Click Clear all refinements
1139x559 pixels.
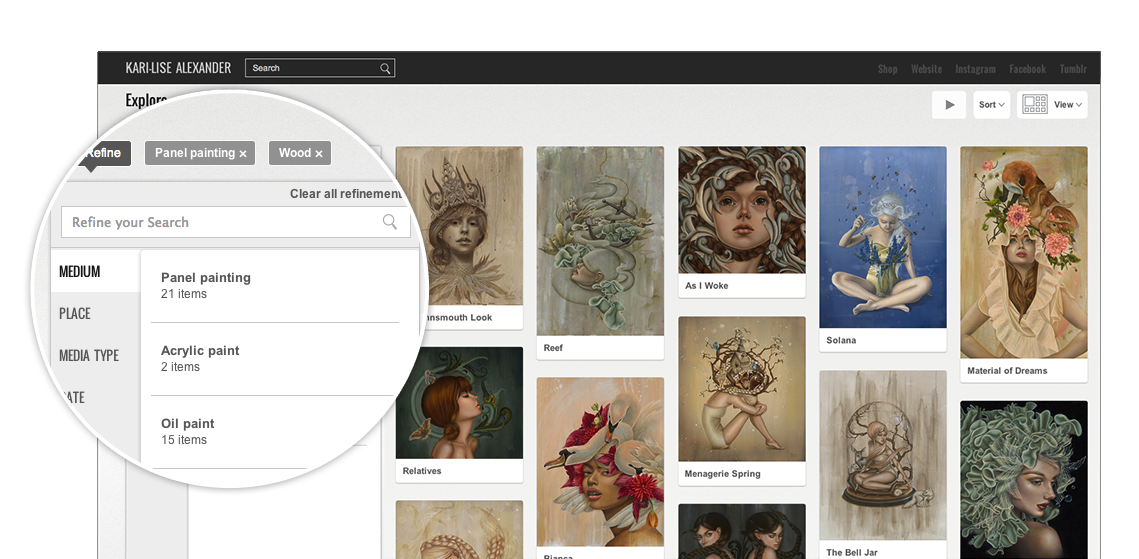coord(347,194)
